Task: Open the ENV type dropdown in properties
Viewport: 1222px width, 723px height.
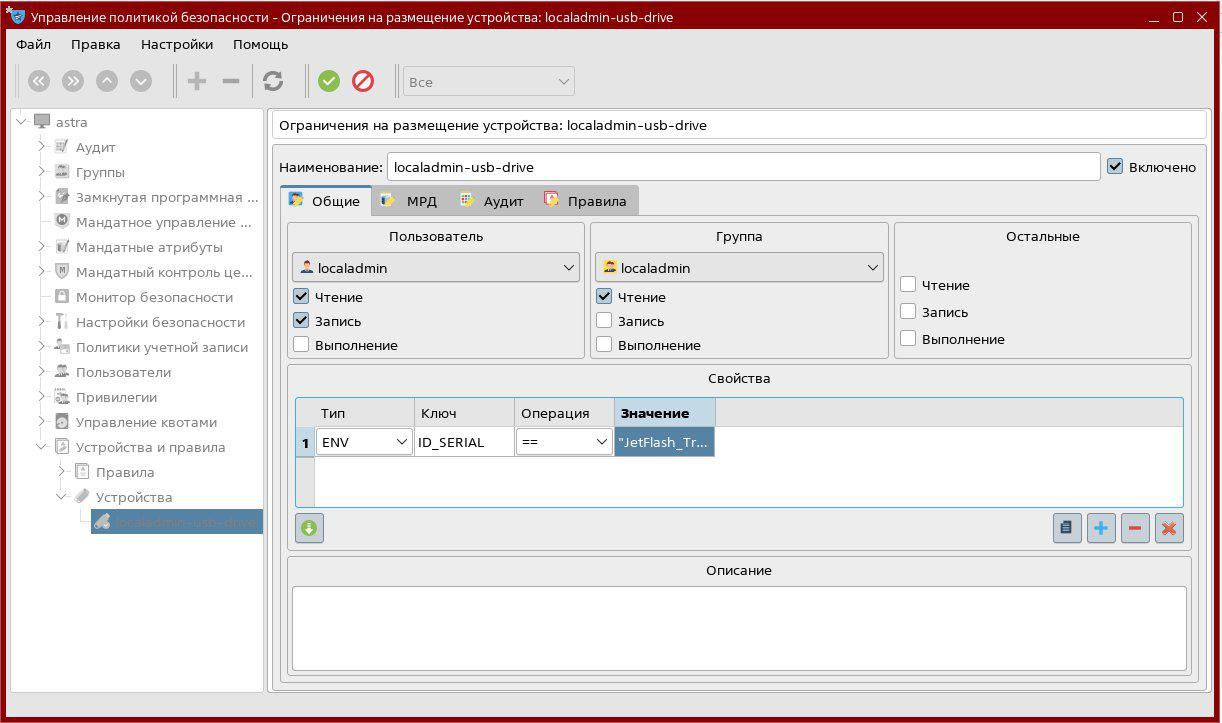Action: pos(364,442)
